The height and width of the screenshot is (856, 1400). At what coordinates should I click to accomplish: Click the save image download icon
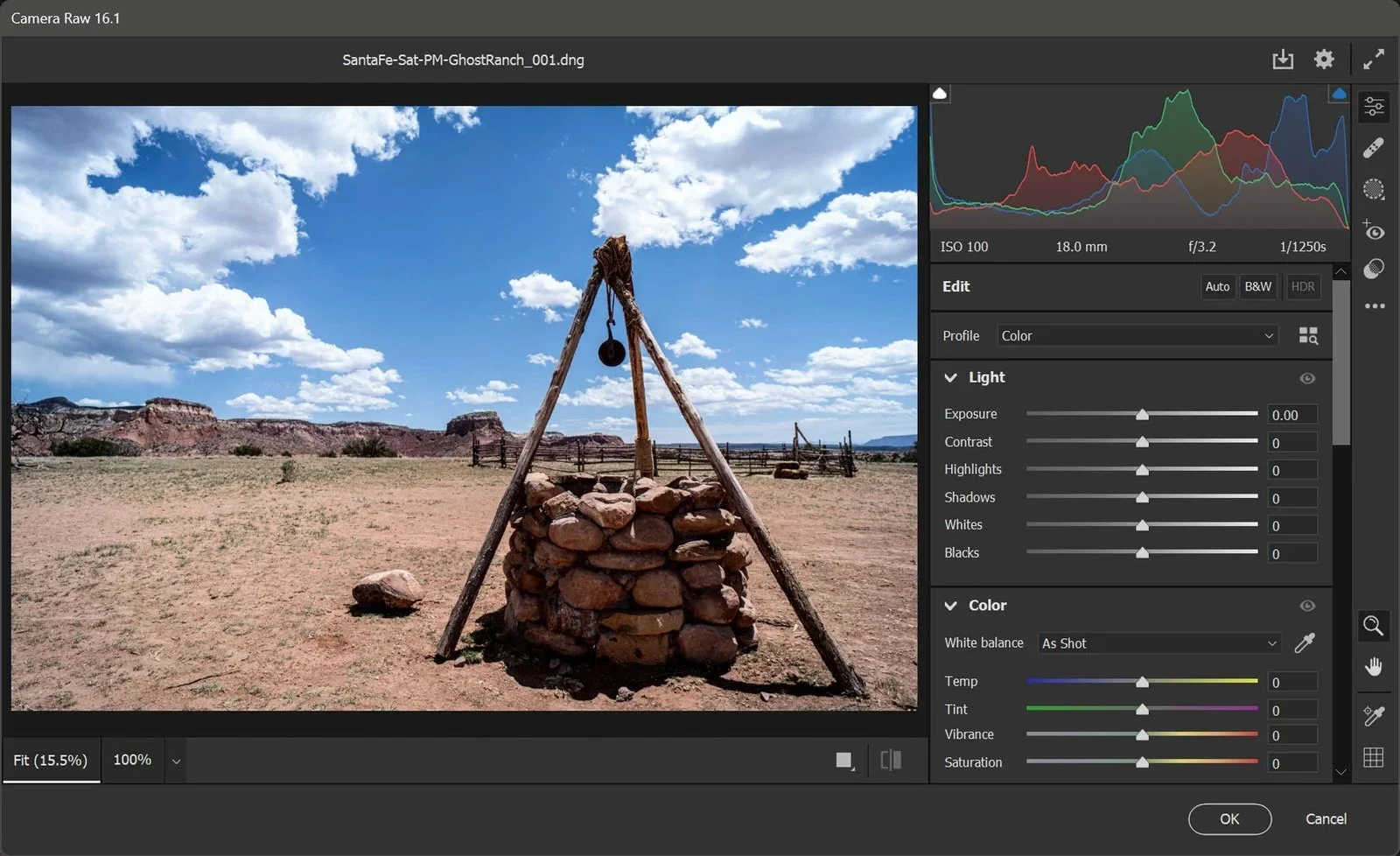coord(1283,60)
